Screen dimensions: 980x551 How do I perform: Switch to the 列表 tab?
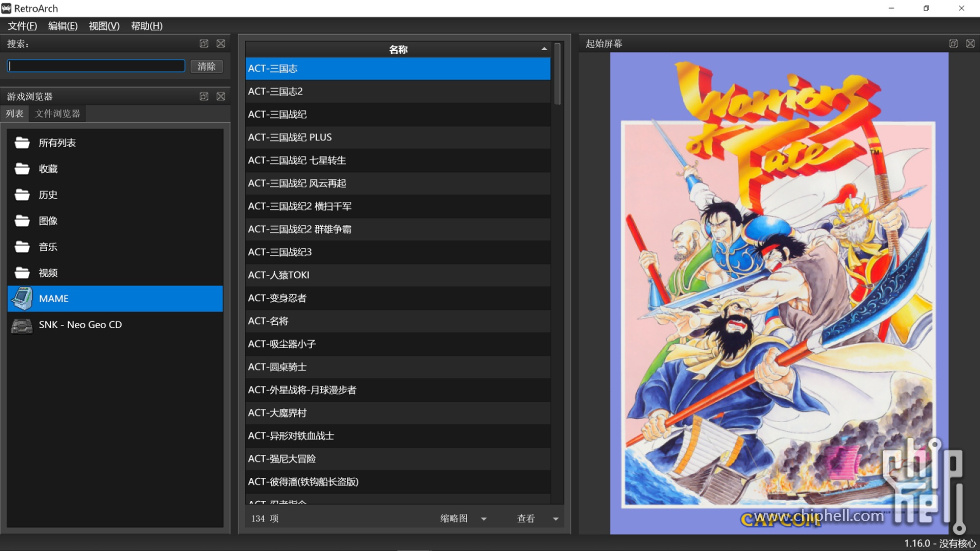(14, 114)
